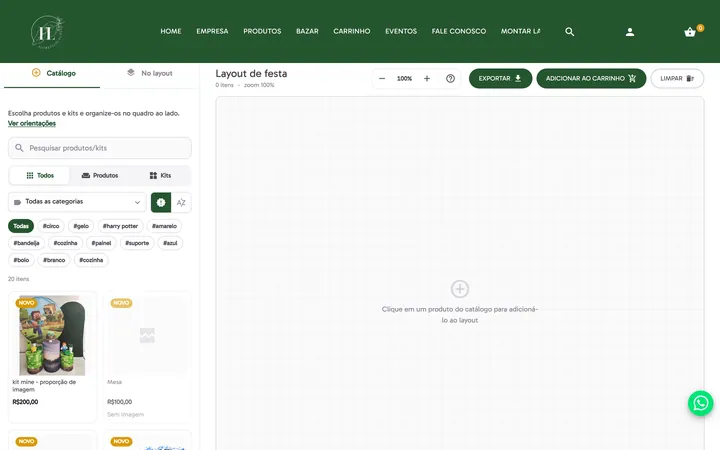The width and height of the screenshot is (720, 450).
Task: Go to HOME in navigation
Action: click(x=171, y=31)
